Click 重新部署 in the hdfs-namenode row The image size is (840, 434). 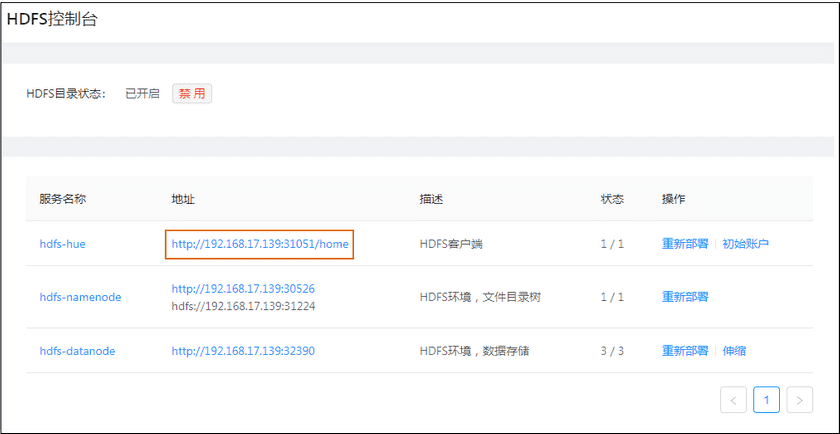pos(685,297)
